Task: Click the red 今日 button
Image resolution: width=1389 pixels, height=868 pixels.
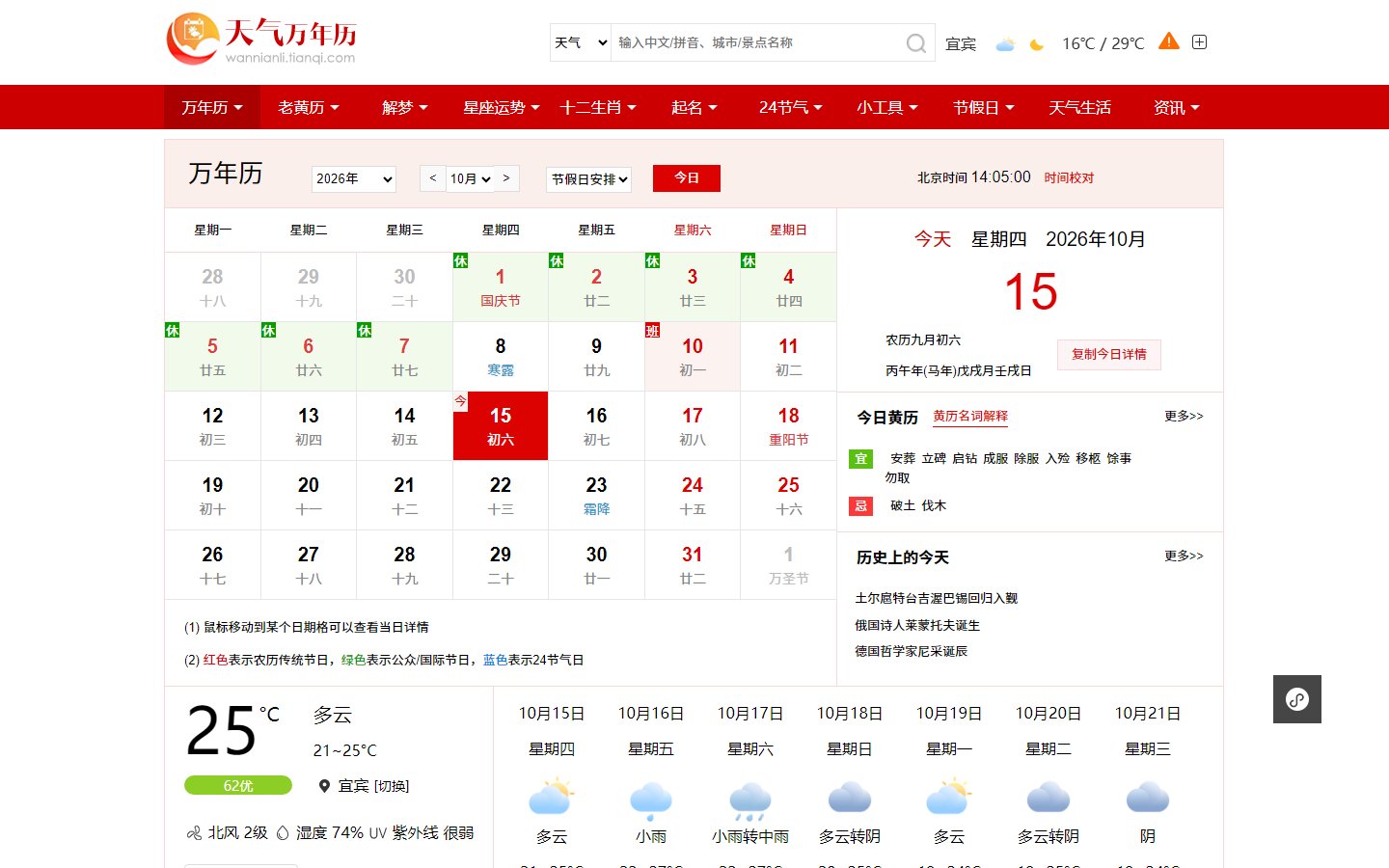Action: pos(687,178)
